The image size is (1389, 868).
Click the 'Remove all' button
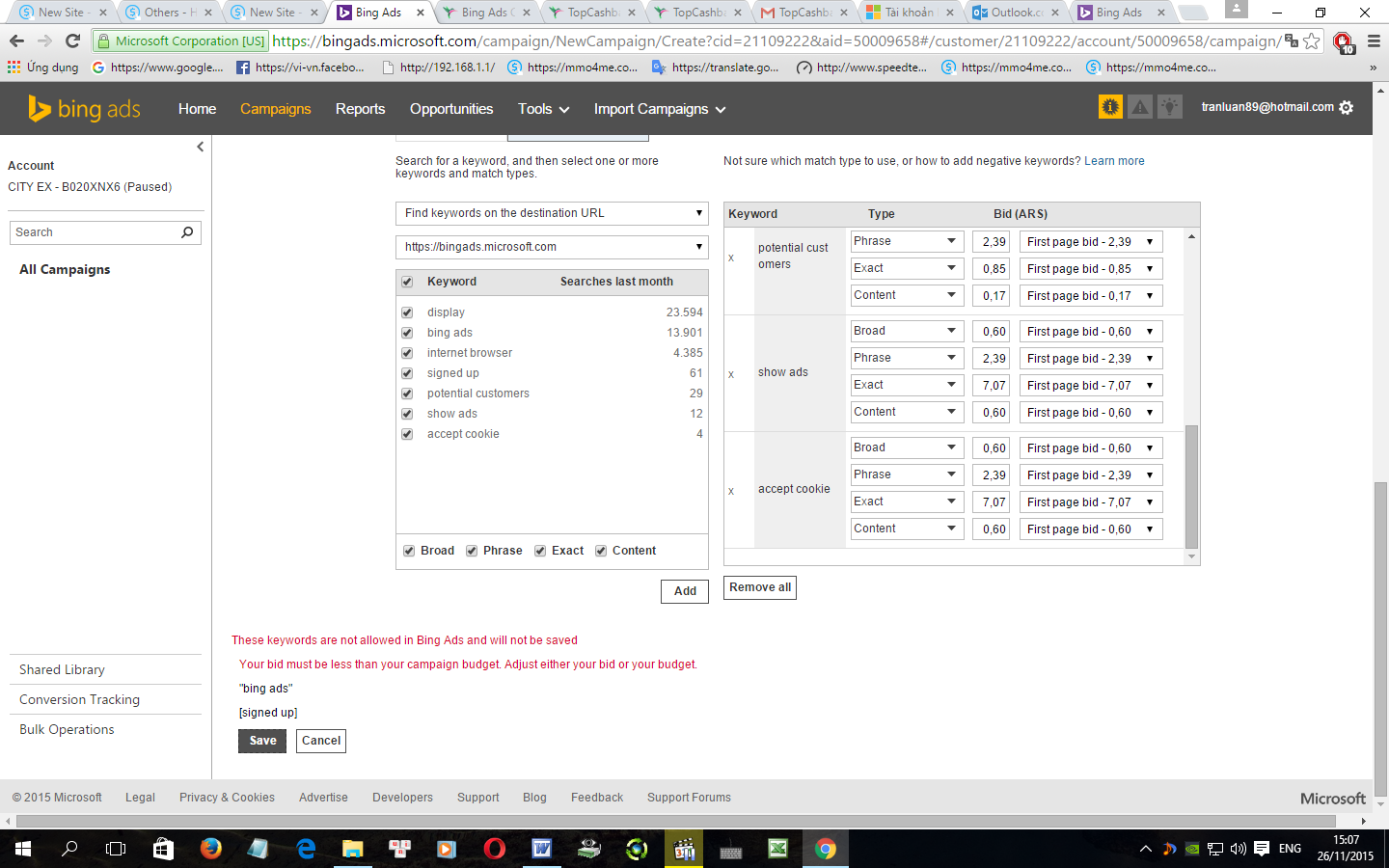760,587
